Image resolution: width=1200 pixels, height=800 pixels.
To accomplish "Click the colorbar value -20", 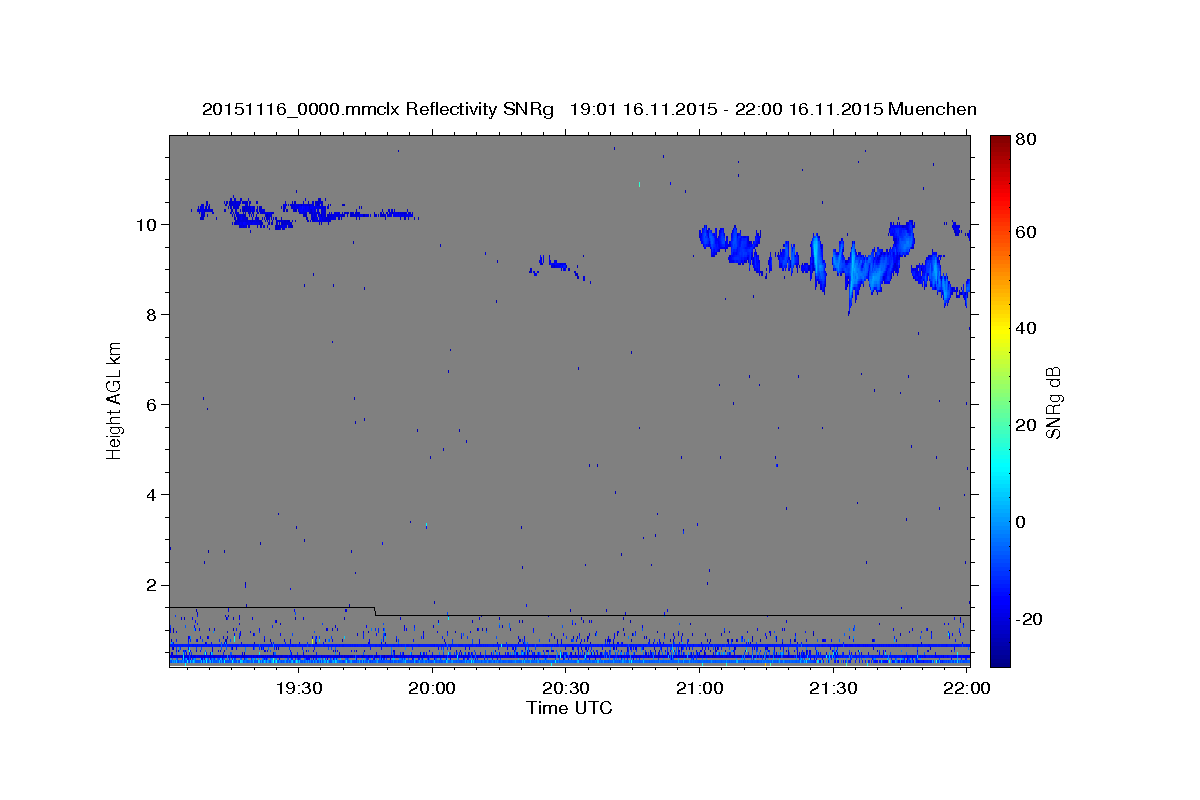I will tap(1031, 619).
